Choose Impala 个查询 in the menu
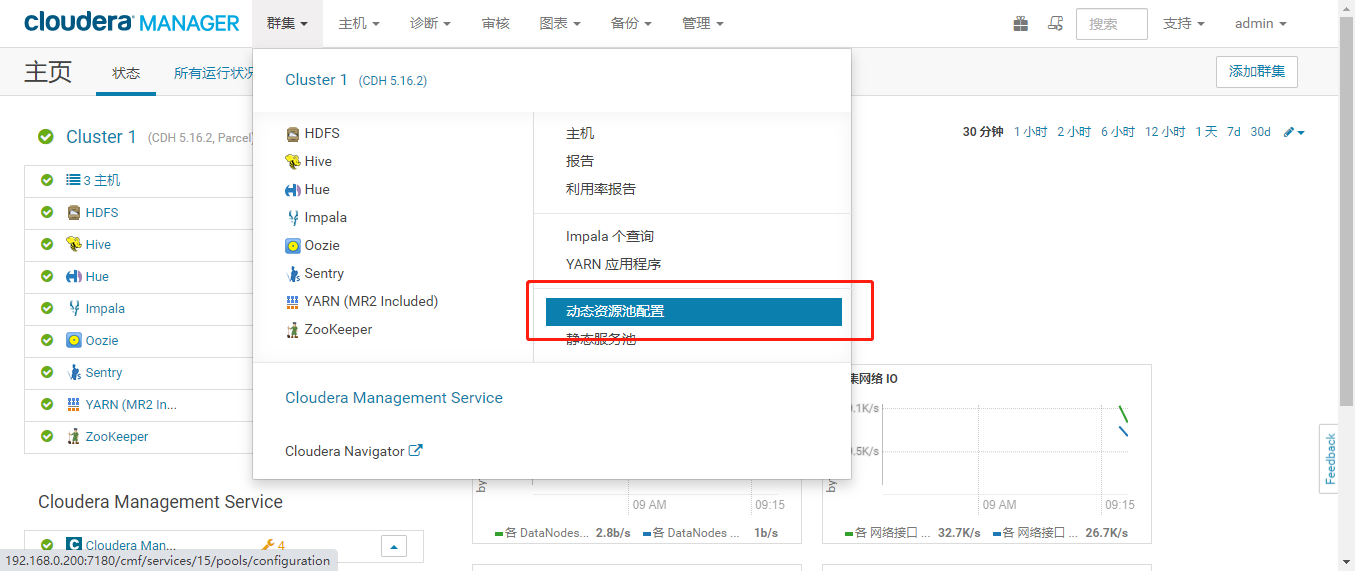The width and height of the screenshot is (1355, 571). coord(610,236)
